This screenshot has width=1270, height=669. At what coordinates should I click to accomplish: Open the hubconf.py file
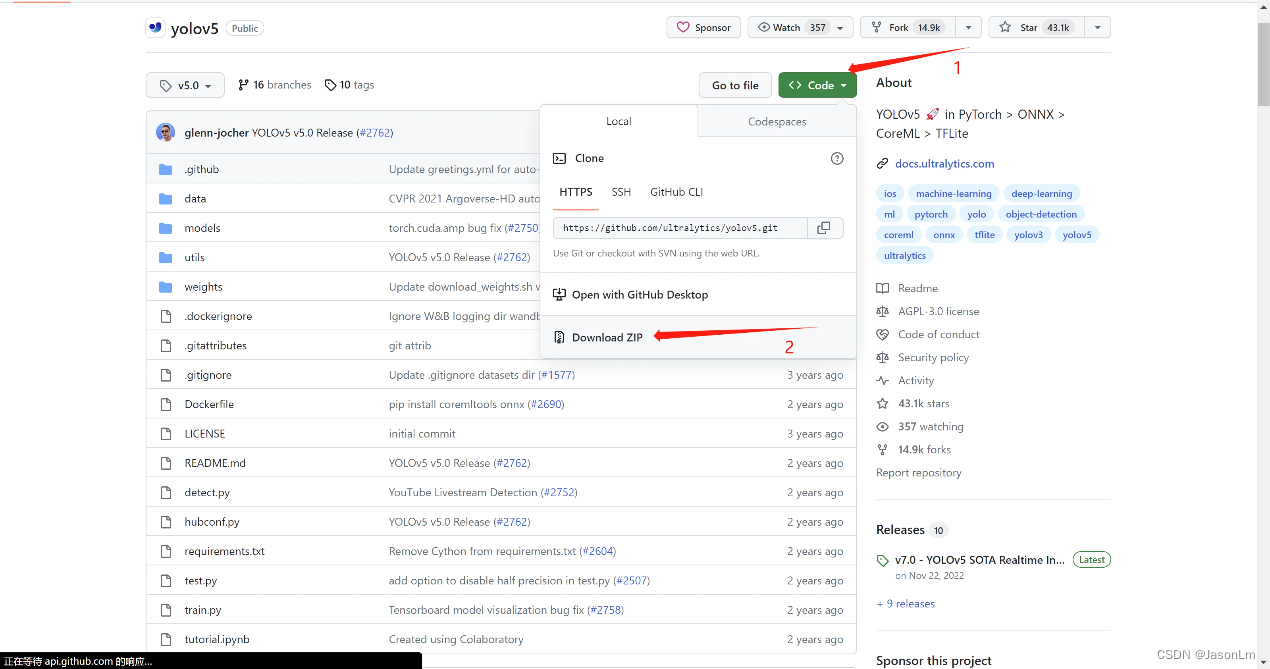(212, 522)
